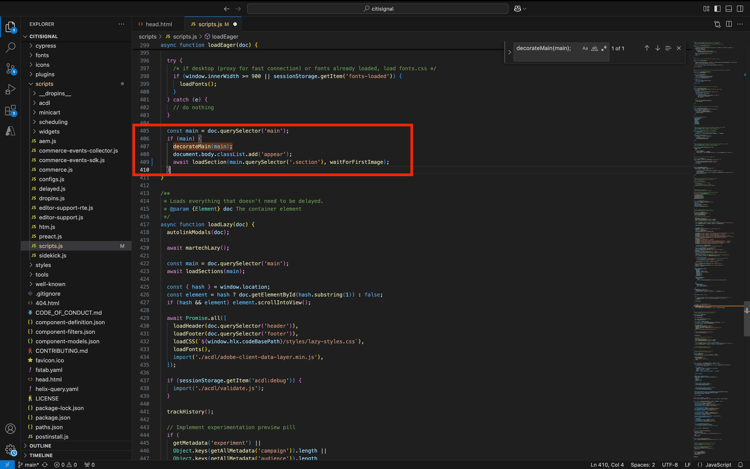Open the Search view in activity bar
Image resolution: width=750 pixels, height=469 pixels.
click(x=11, y=47)
